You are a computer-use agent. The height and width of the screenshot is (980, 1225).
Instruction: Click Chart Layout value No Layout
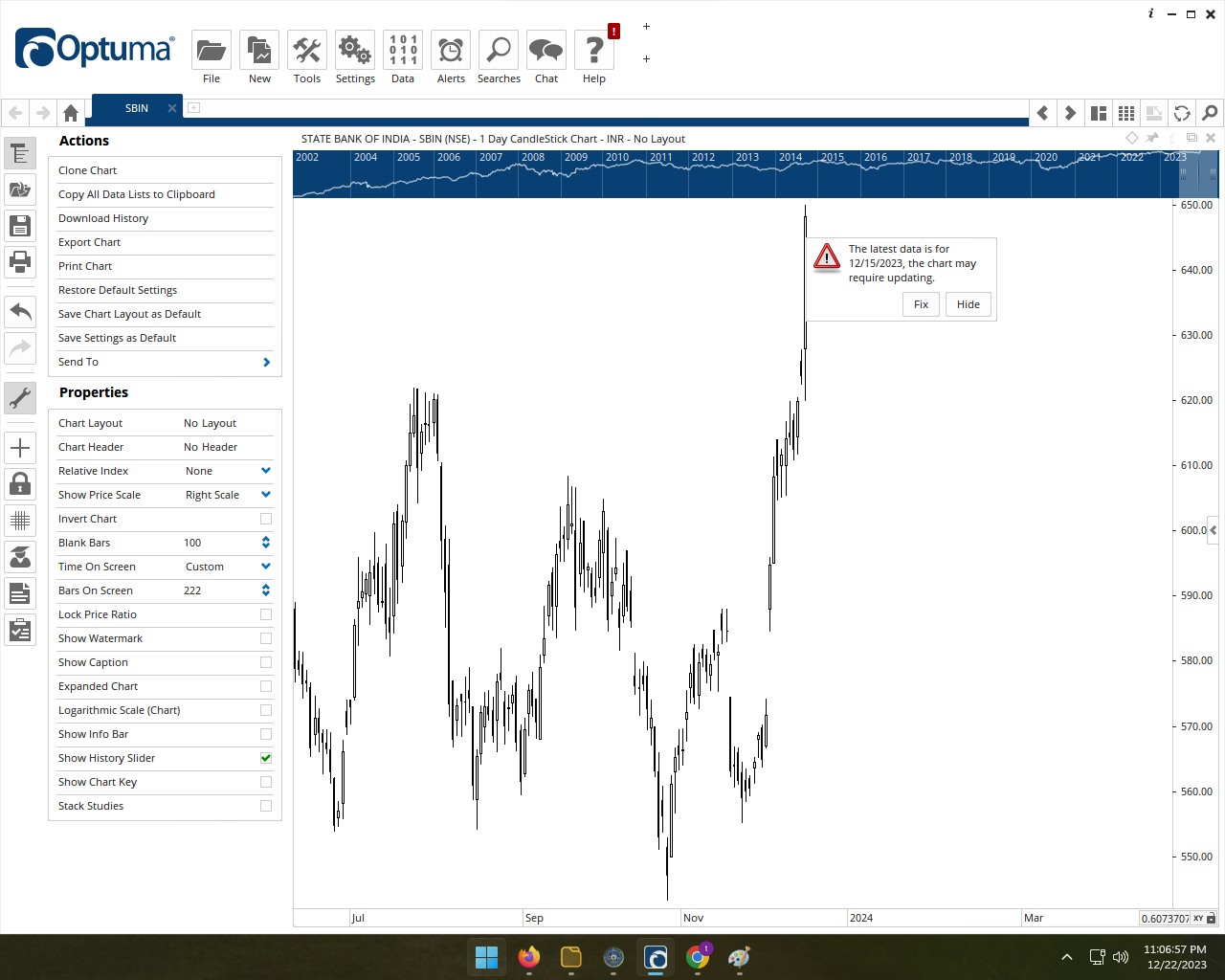pos(210,423)
